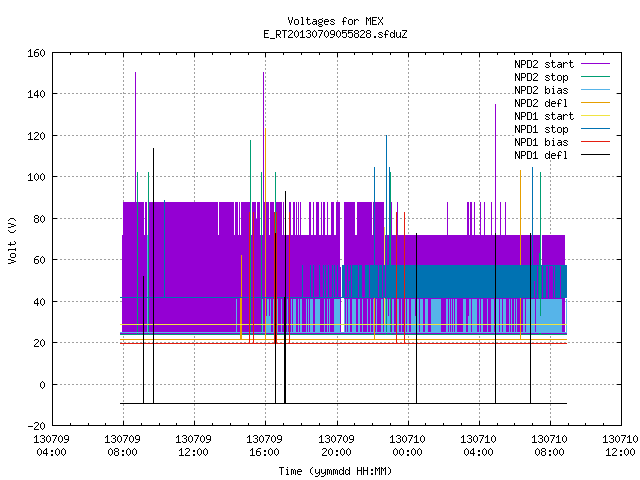
Task: Select the NPD2 bias legend label
Action: tap(541, 90)
